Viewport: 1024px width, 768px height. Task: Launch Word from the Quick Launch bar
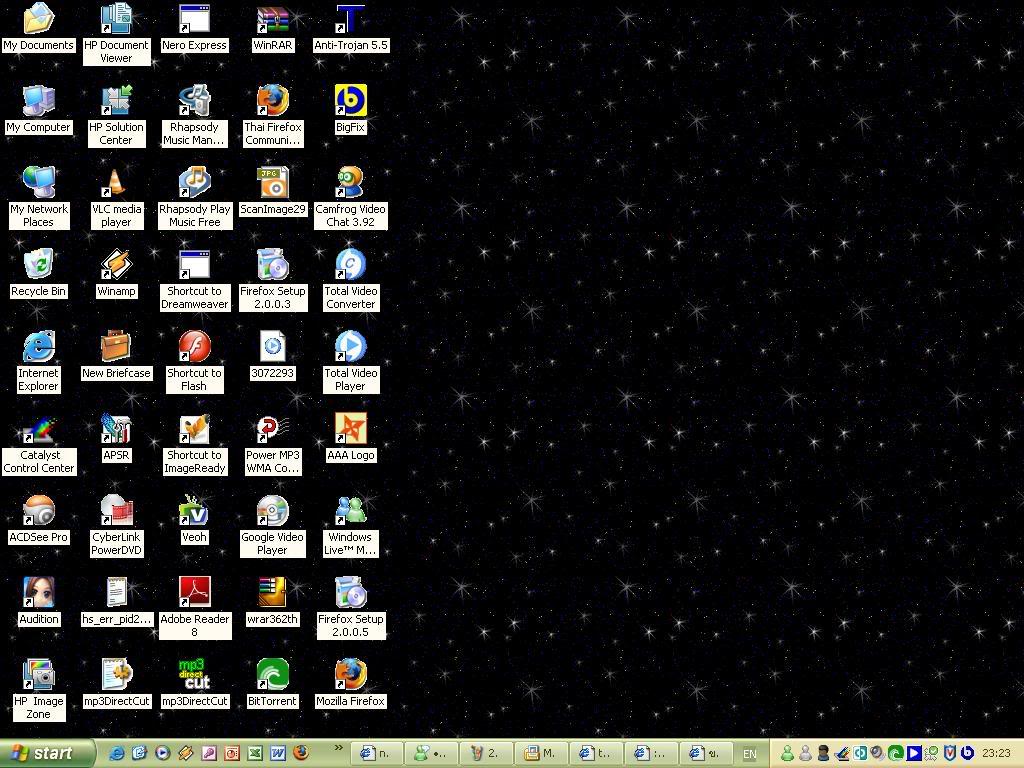click(x=277, y=753)
